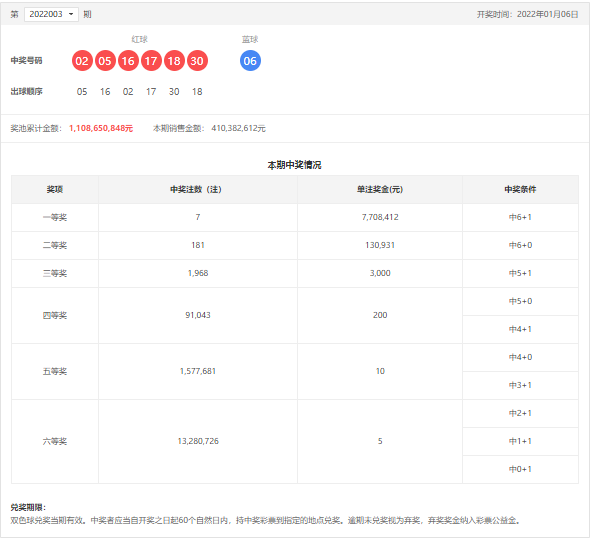Viewport: 597px width, 543px height.
Task: Select the 三等奖 row label
Action: point(55,273)
